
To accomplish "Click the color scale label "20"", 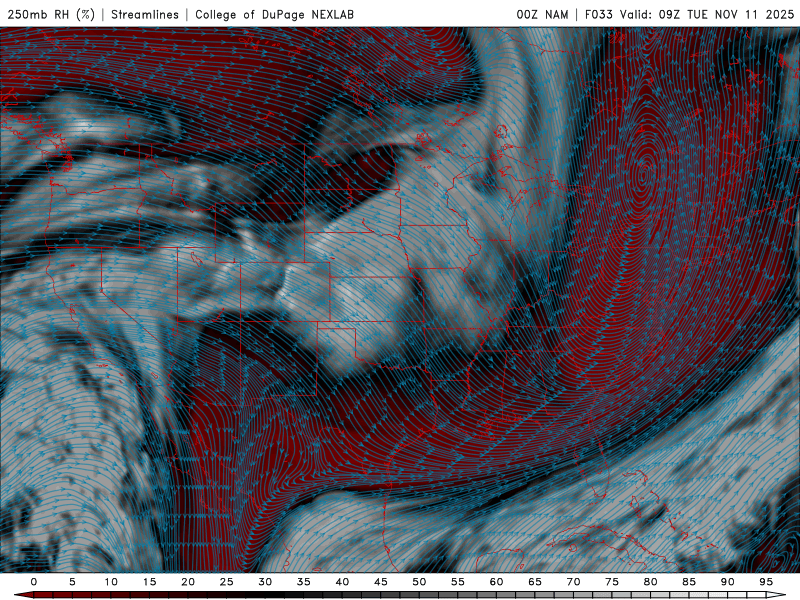I will (x=188, y=582).
